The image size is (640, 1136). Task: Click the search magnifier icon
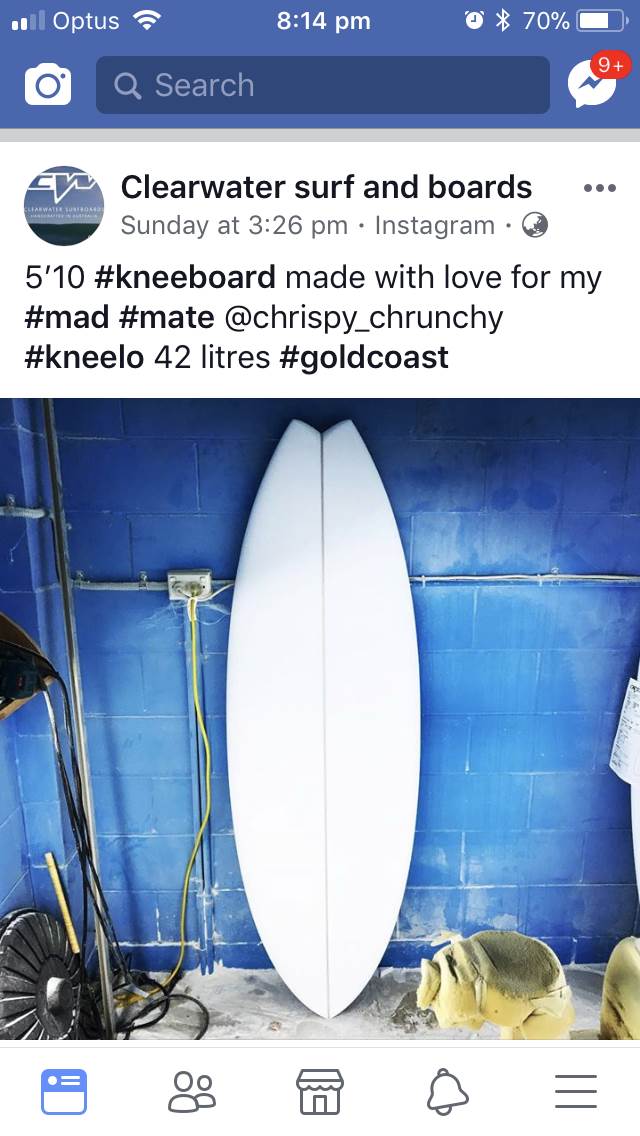128,86
